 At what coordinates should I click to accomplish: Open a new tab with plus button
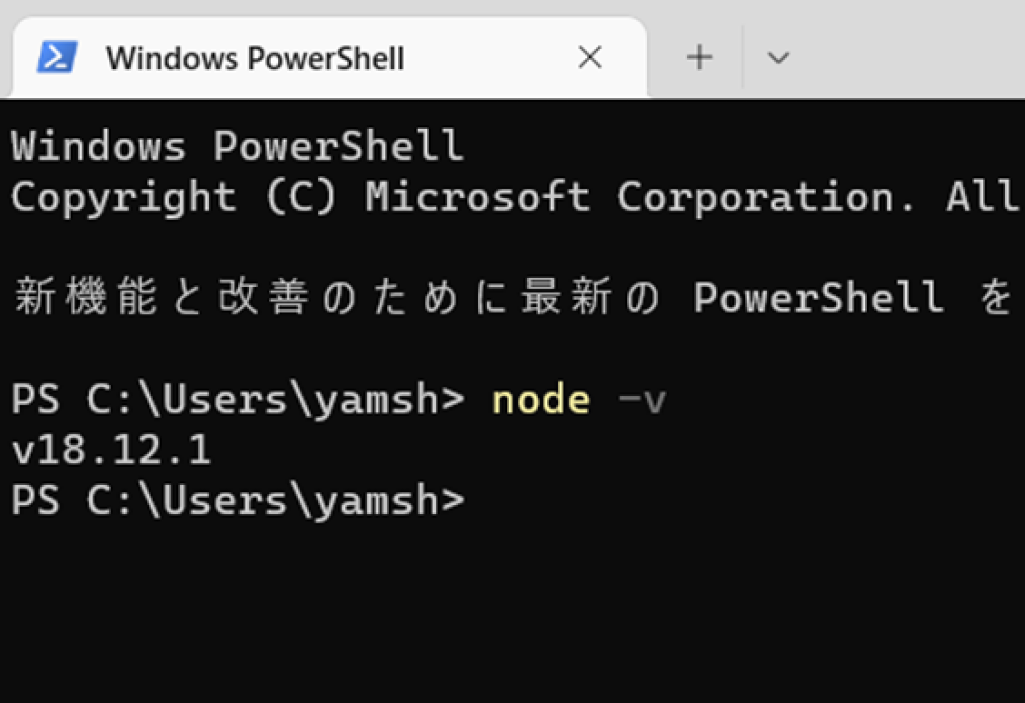pos(699,58)
